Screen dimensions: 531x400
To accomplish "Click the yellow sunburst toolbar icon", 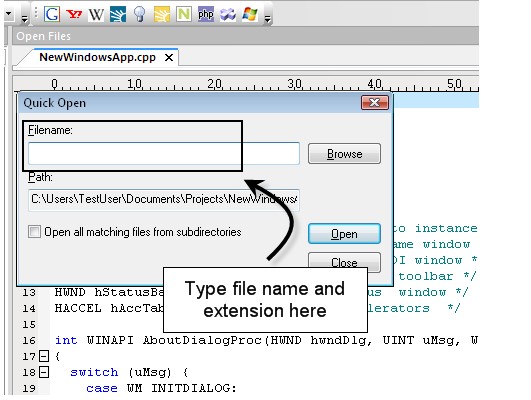I will tap(162, 15).
